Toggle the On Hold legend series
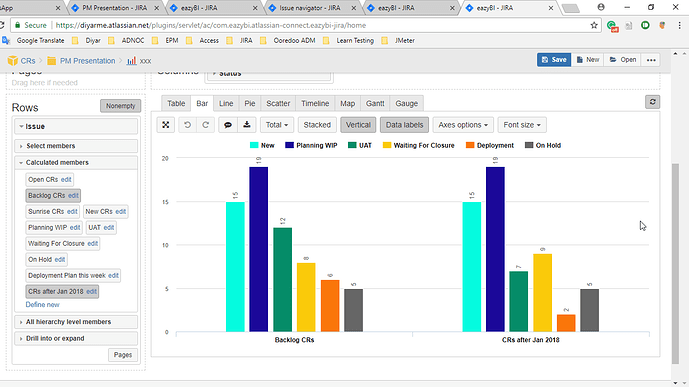 pyautogui.click(x=543, y=145)
